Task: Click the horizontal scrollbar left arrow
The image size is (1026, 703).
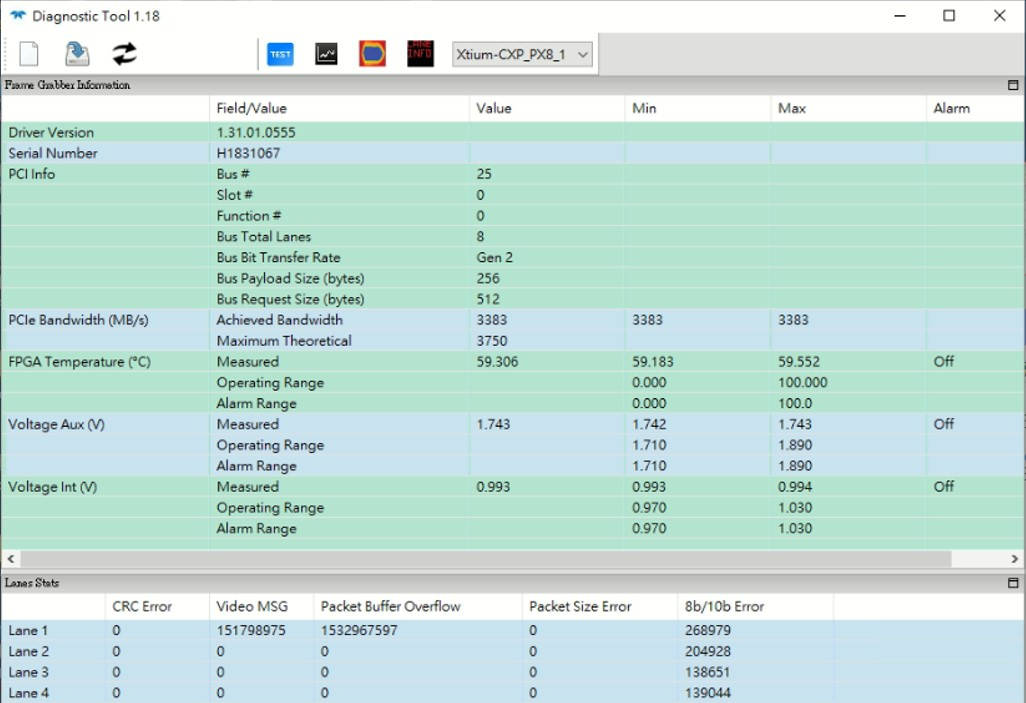Action: (10, 559)
